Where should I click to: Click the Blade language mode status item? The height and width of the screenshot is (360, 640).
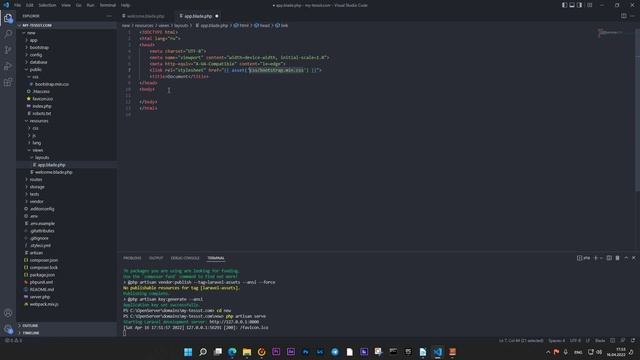click(600, 340)
